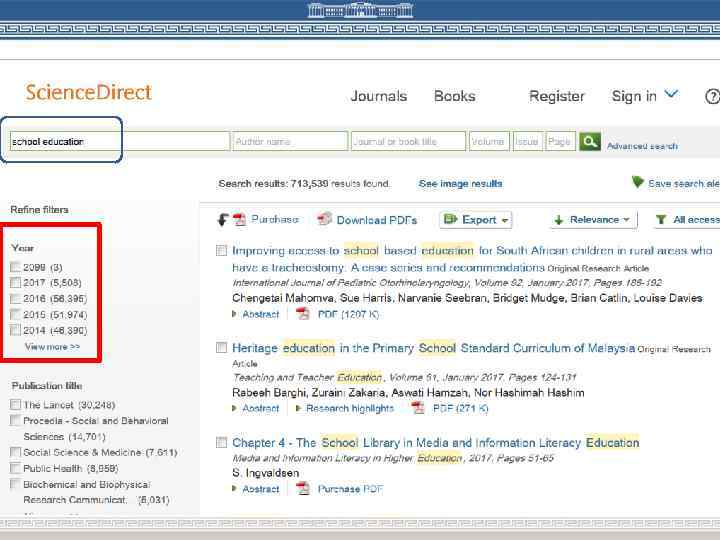The image size is (720, 540).
Task: Open the help question mark icon
Action: (713, 96)
